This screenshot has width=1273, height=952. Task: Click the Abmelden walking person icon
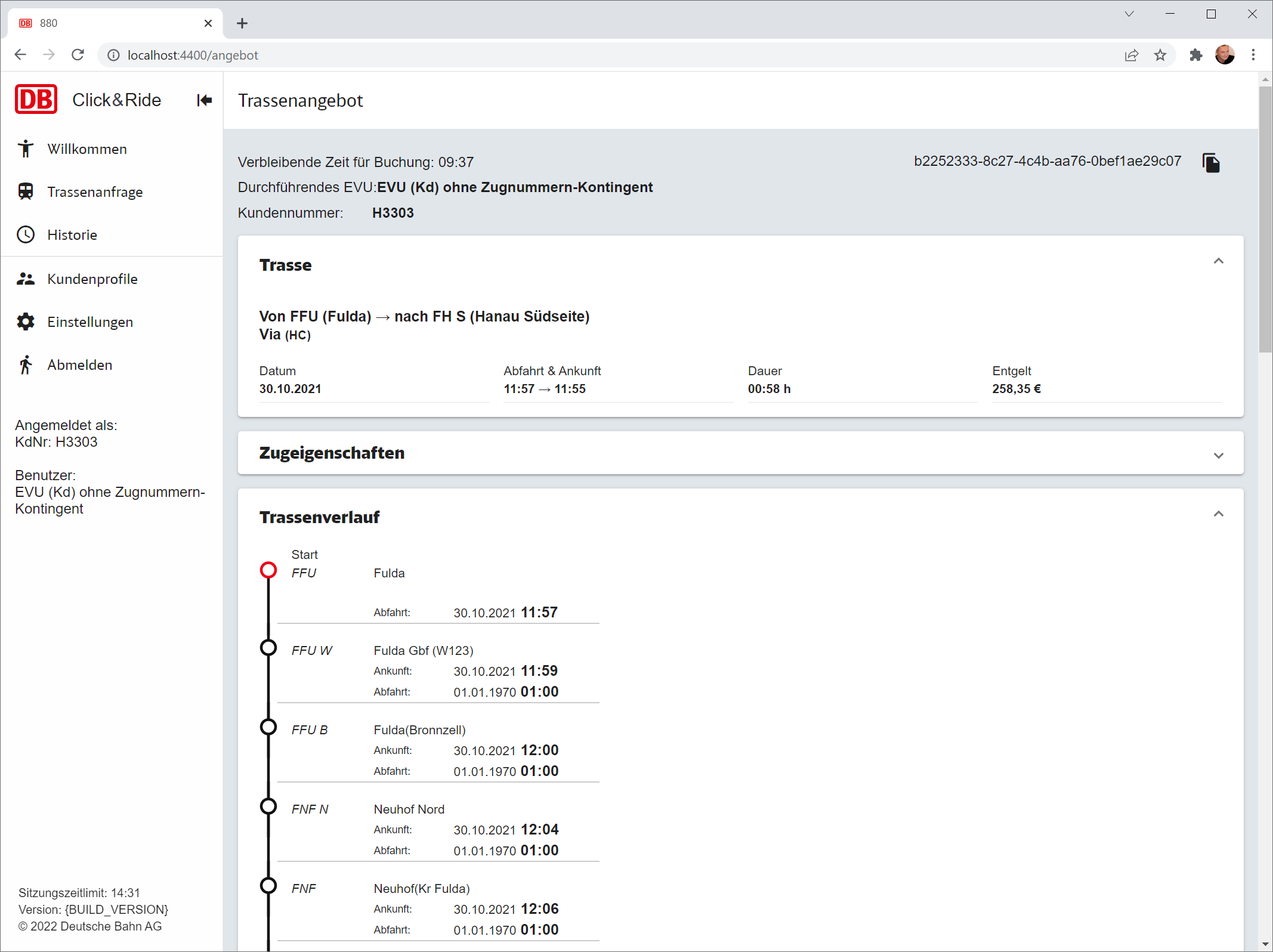26,364
